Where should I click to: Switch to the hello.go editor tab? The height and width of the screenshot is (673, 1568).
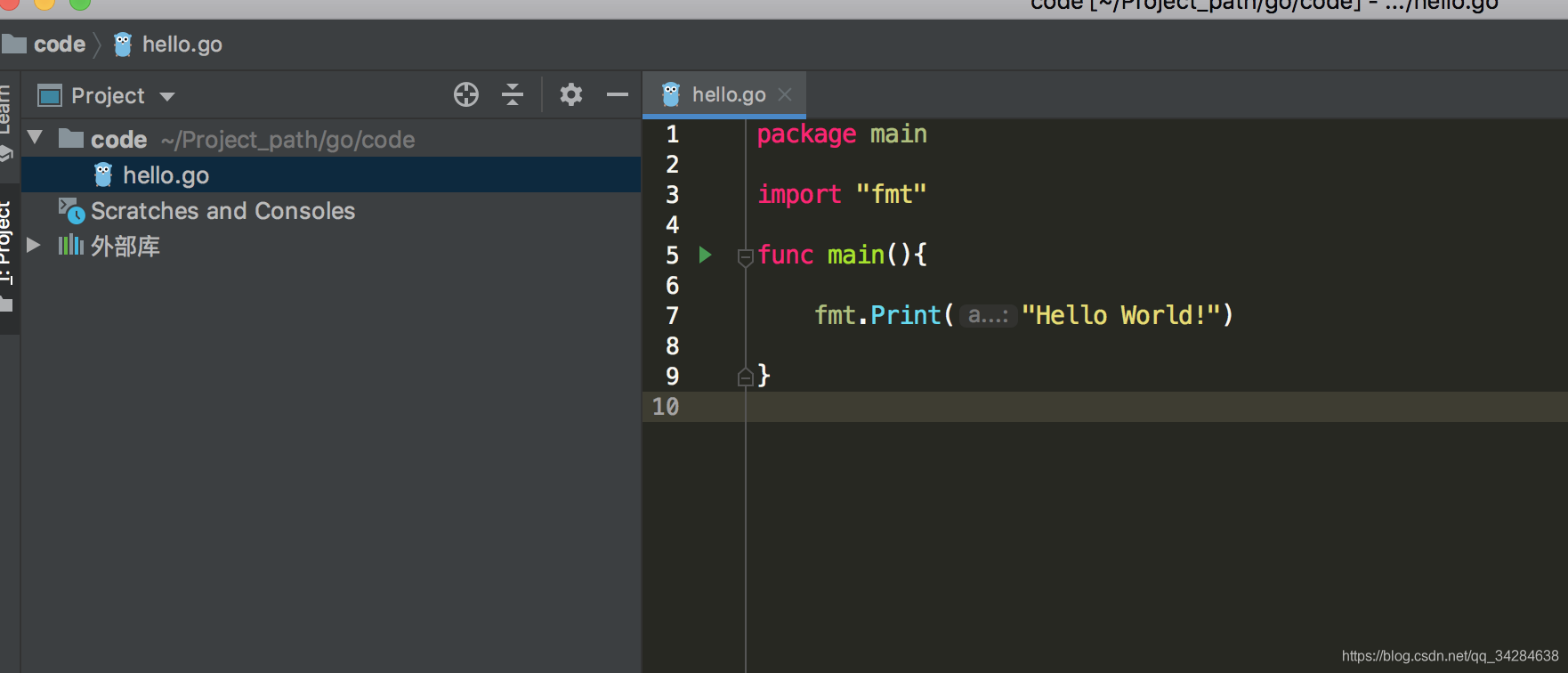click(723, 94)
